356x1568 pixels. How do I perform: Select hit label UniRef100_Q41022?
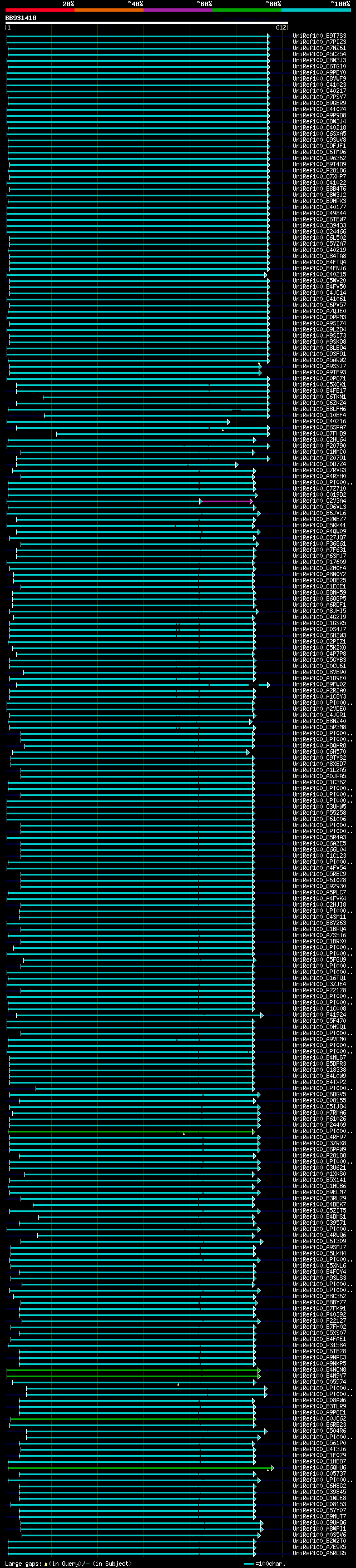pos(319,182)
